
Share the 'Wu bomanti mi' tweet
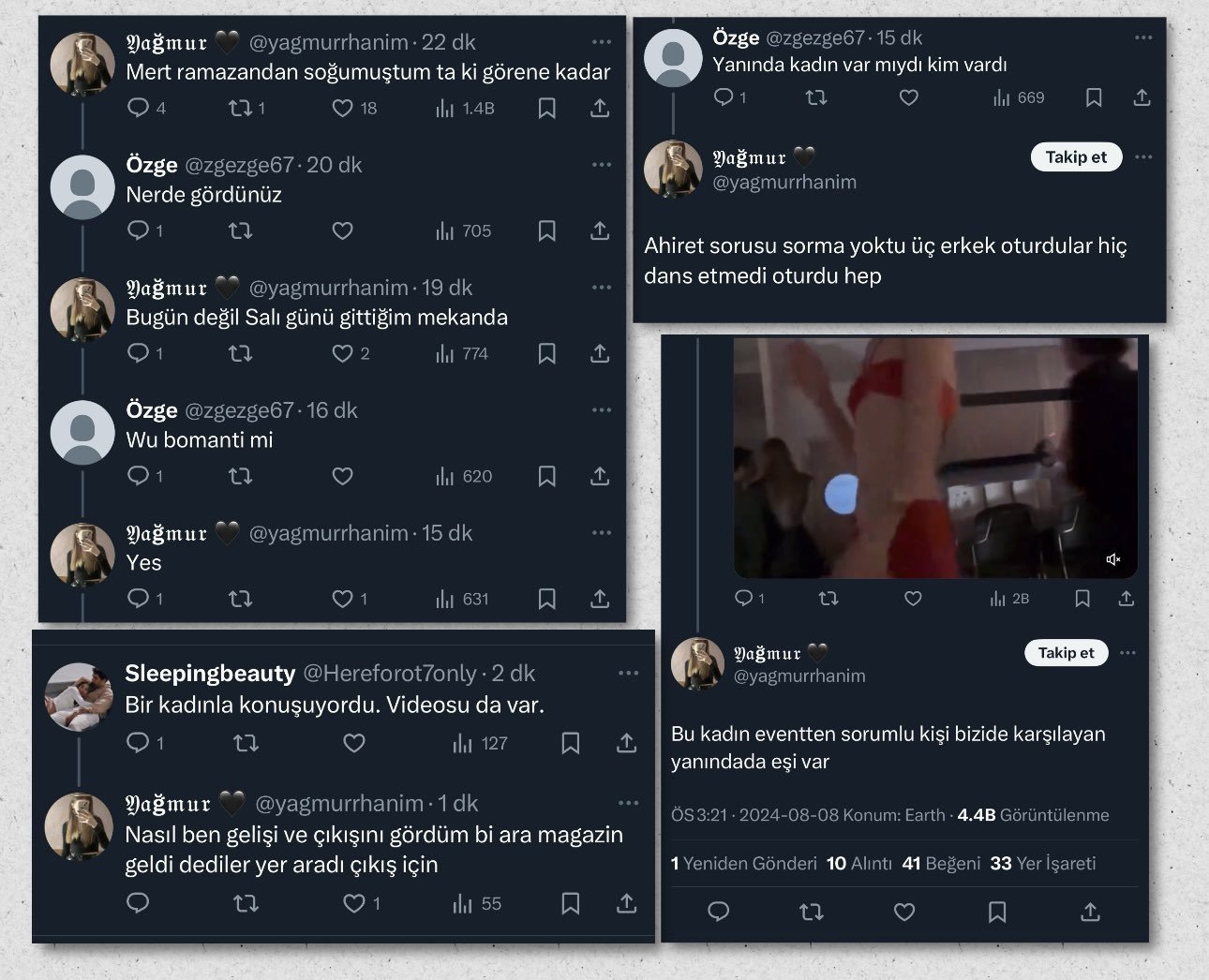tap(600, 476)
